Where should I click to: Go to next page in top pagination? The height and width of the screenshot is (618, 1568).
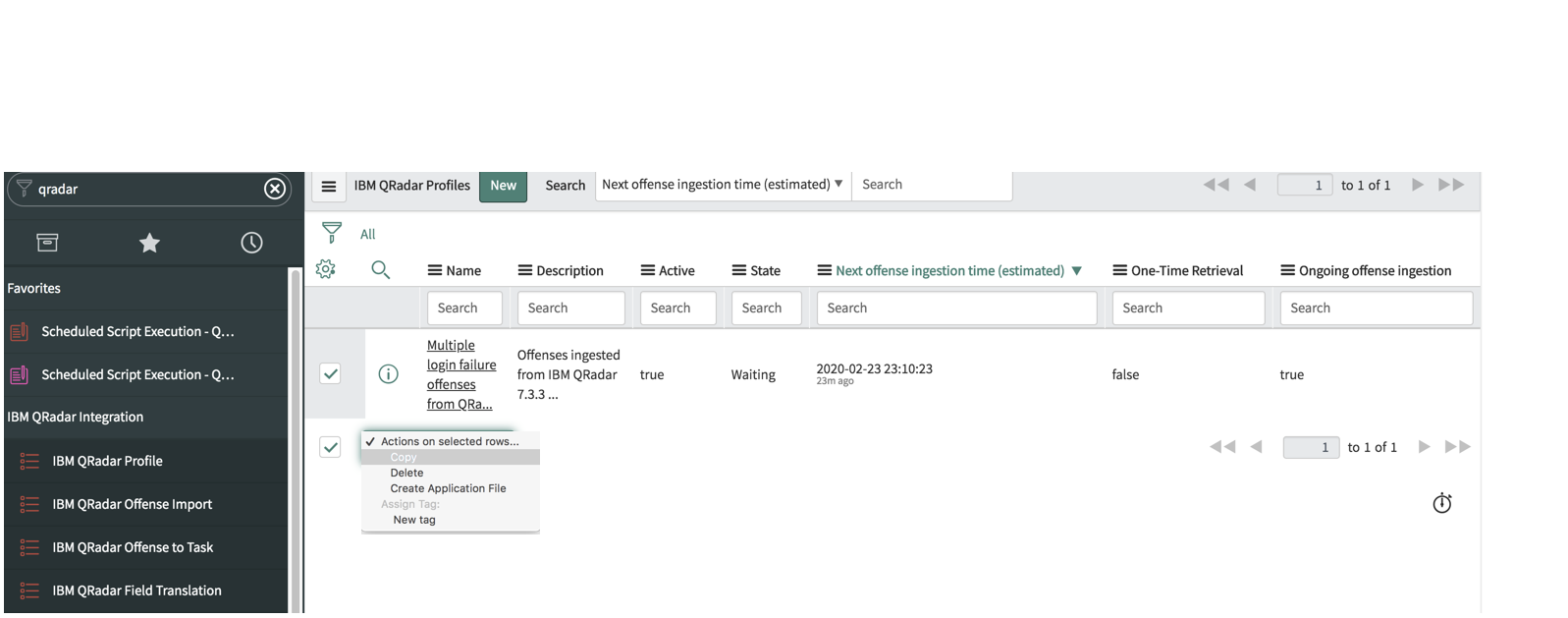click(1418, 185)
